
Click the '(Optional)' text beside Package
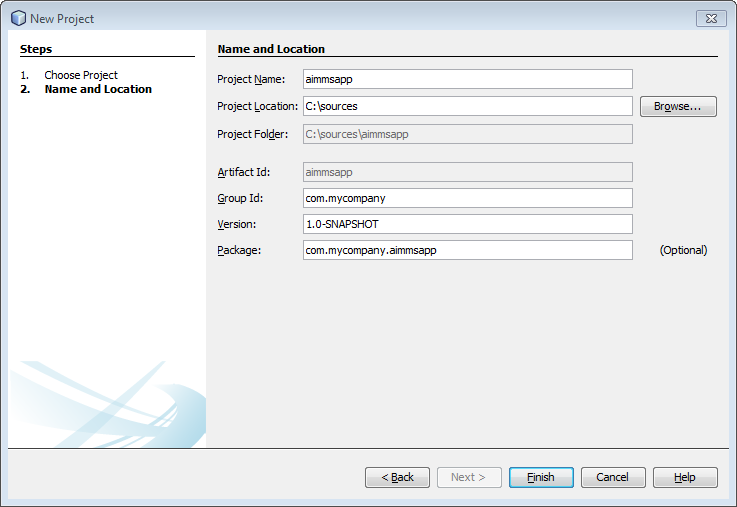pyautogui.click(x=683, y=250)
